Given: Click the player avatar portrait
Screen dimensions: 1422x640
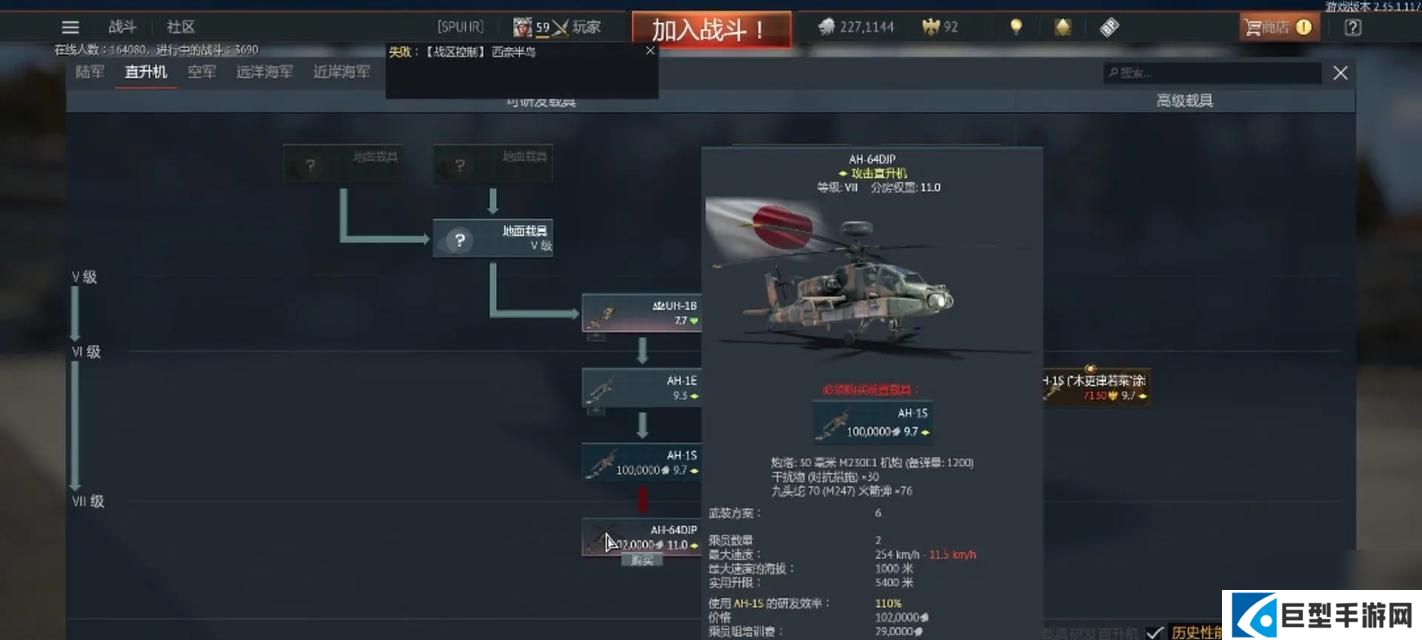Looking at the screenshot, I should (x=522, y=27).
